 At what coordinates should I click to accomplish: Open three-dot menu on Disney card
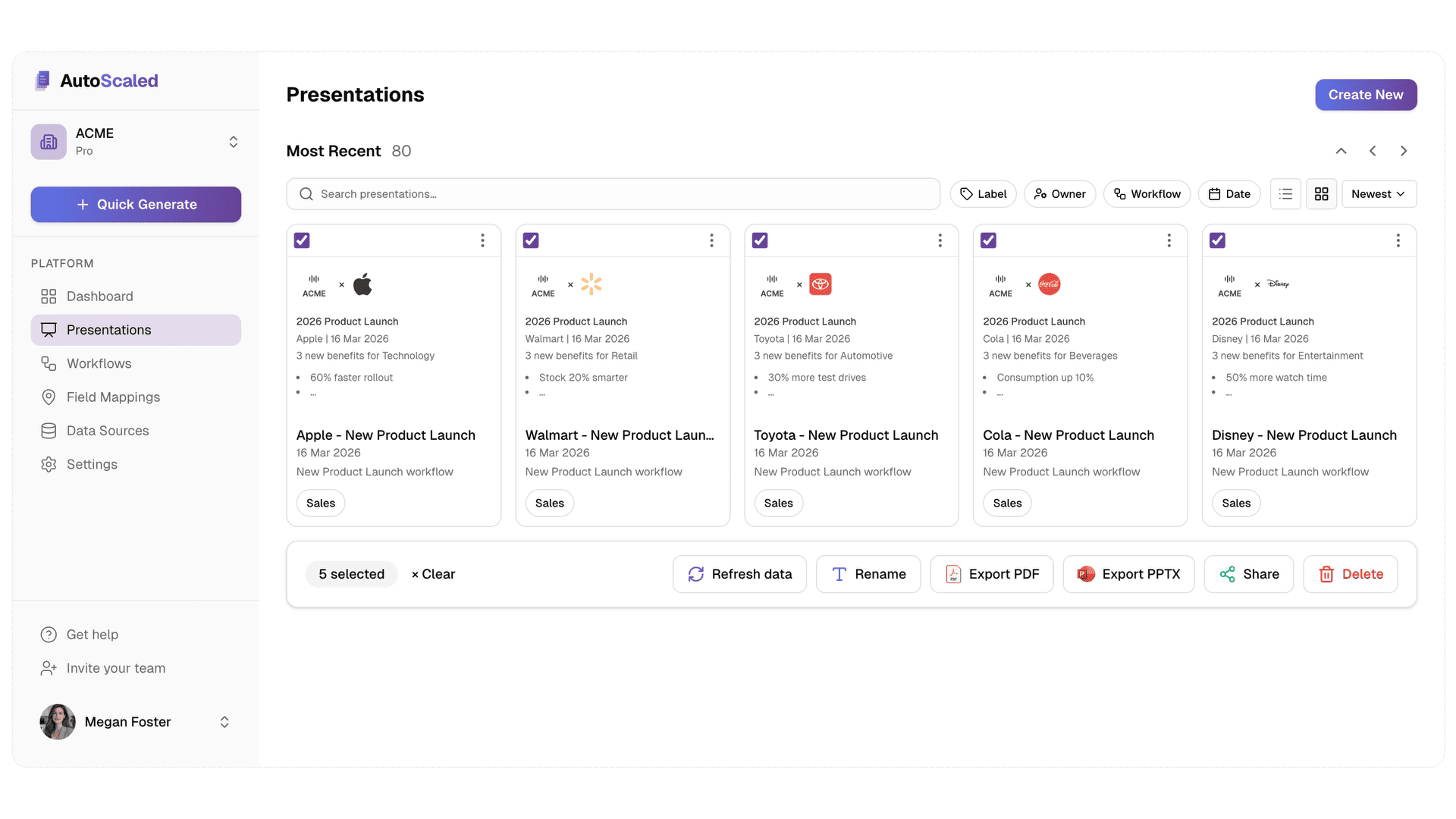[x=1398, y=240]
